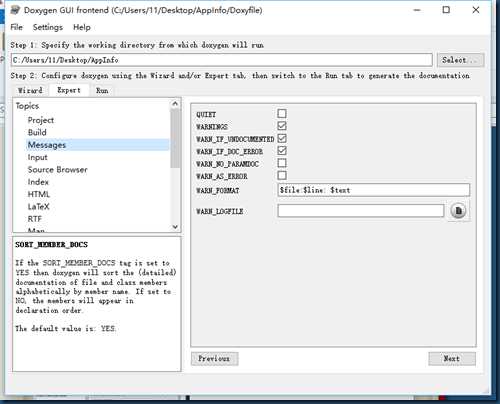Click the Select... directory button
The image size is (500, 404).
[x=460, y=60]
